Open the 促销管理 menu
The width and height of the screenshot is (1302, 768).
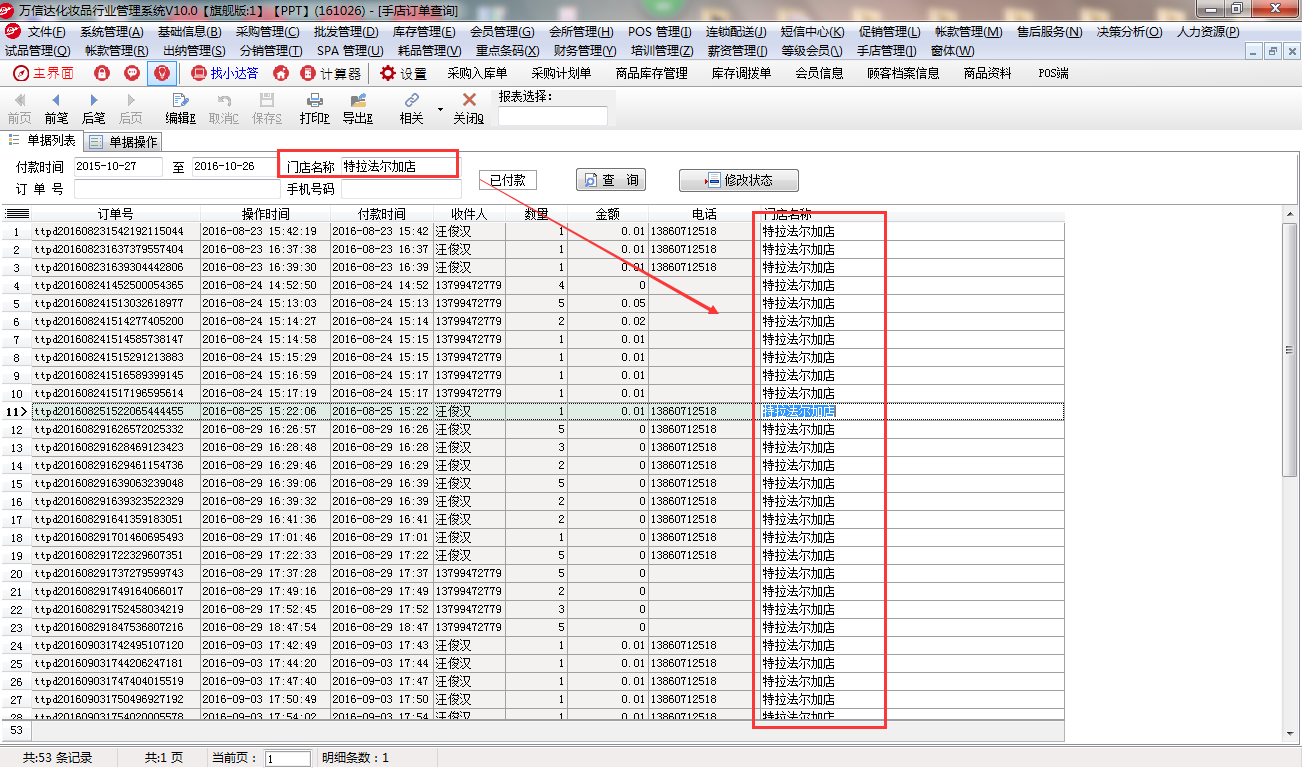point(890,32)
